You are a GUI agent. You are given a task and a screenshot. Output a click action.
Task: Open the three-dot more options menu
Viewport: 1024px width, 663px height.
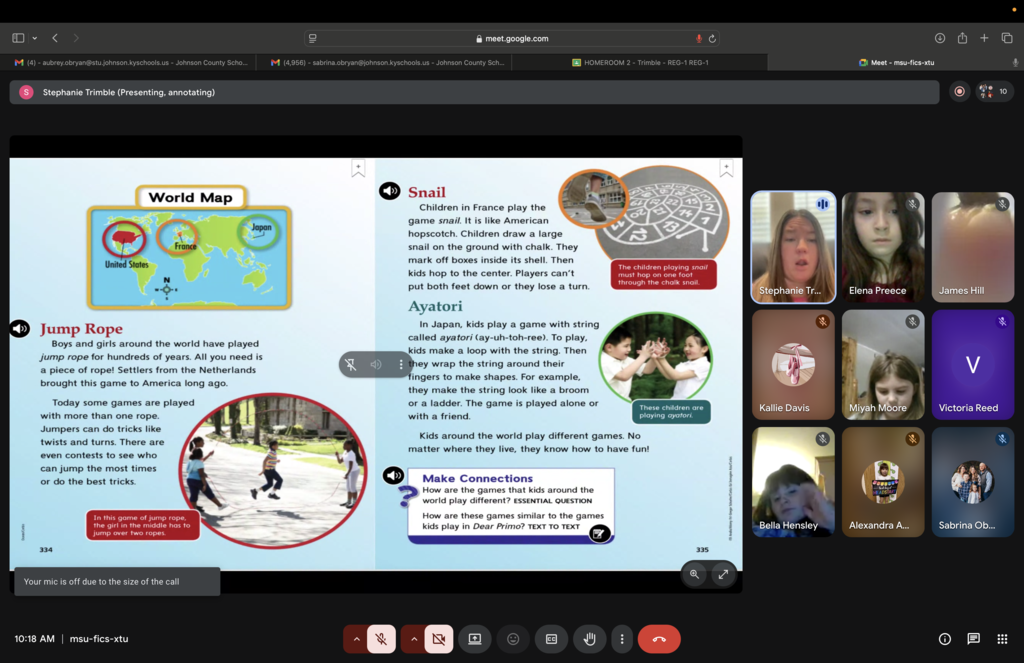[622, 639]
